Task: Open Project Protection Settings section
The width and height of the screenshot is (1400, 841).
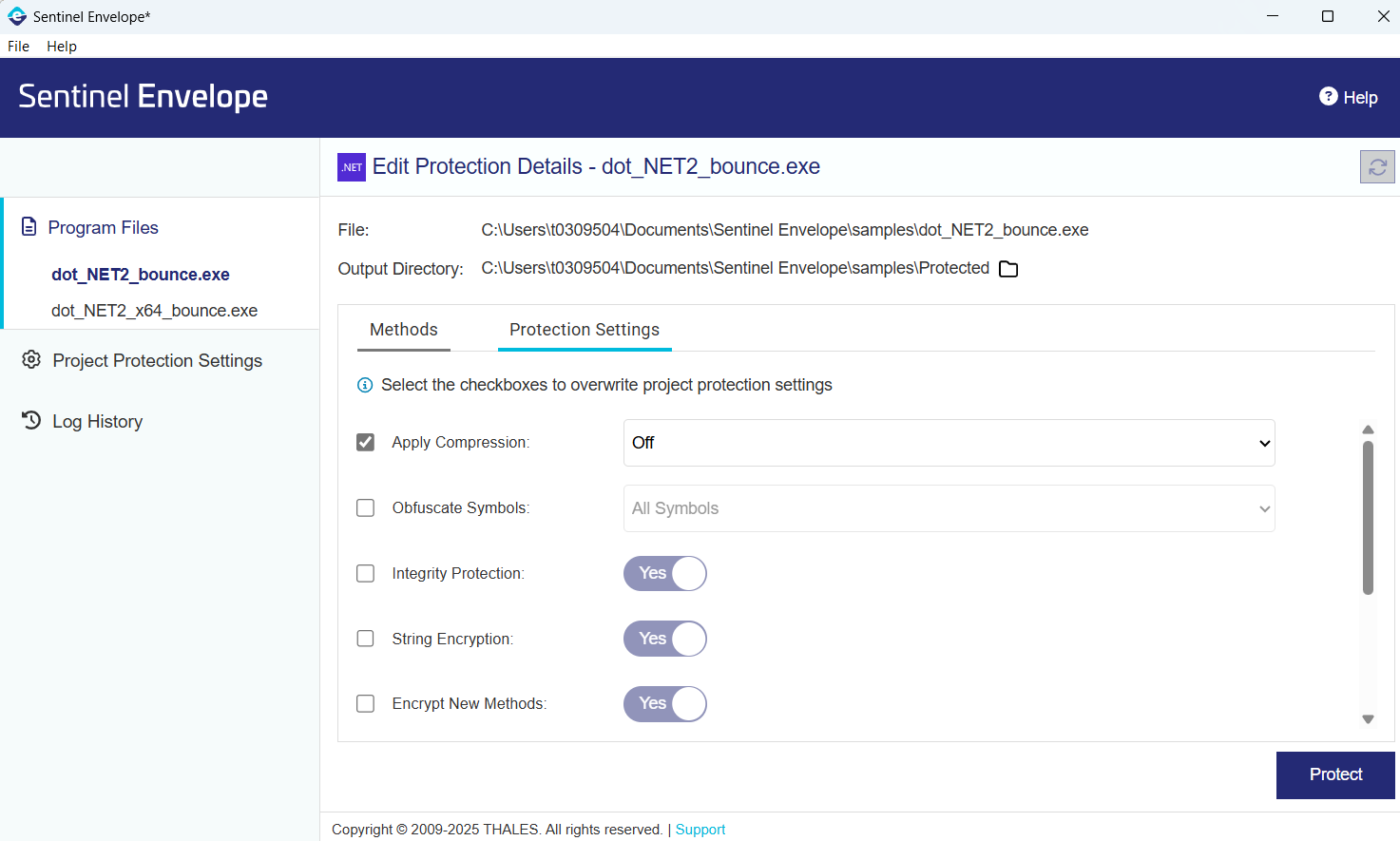Action: pyautogui.click(x=158, y=360)
